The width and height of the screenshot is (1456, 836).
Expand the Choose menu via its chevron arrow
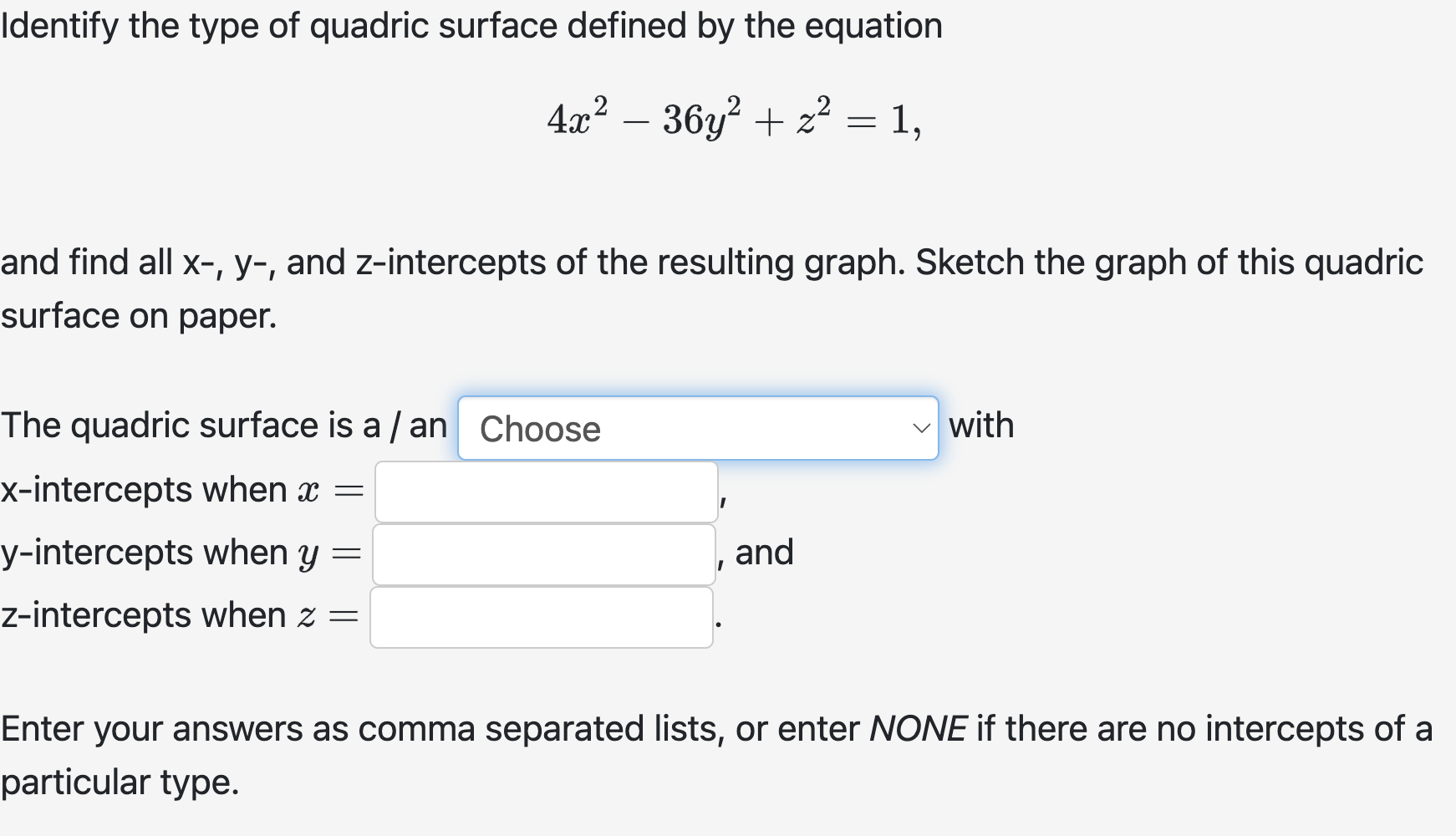click(919, 429)
